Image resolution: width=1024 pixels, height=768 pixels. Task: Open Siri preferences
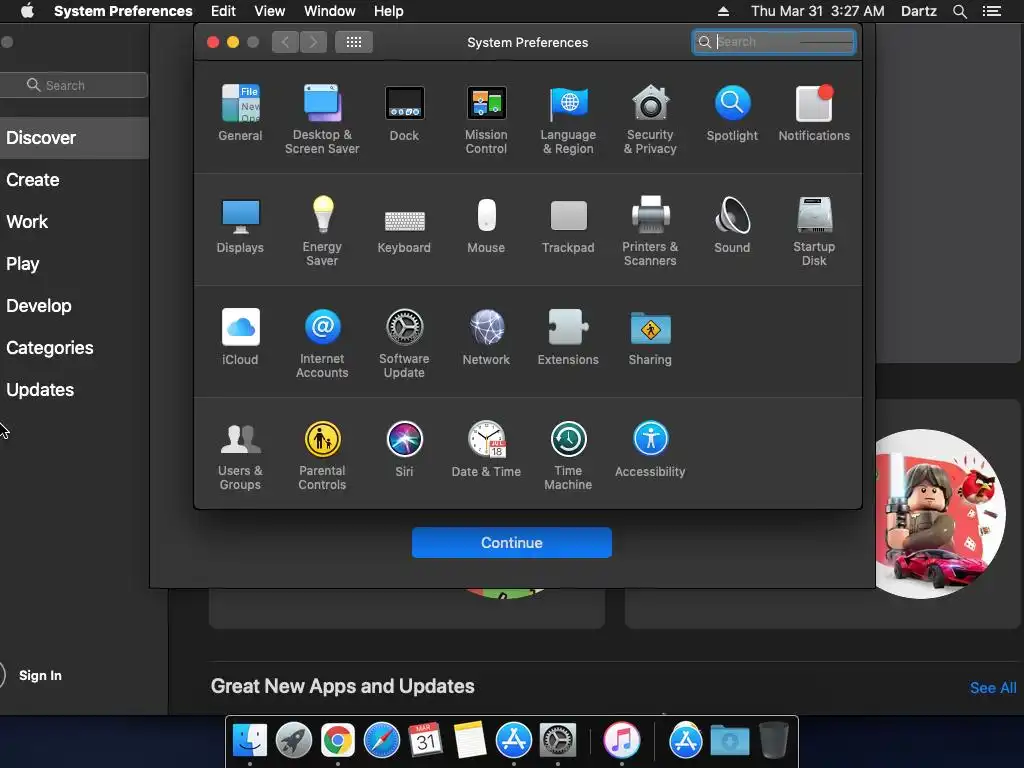(x=404, y=449)
